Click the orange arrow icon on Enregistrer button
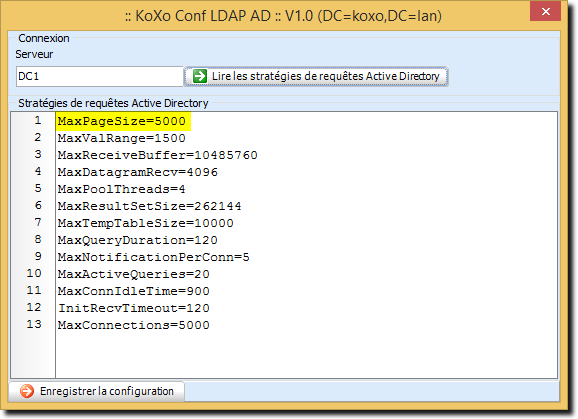The height and width of the screenshot is (419, 578). [x=27, y=391]
